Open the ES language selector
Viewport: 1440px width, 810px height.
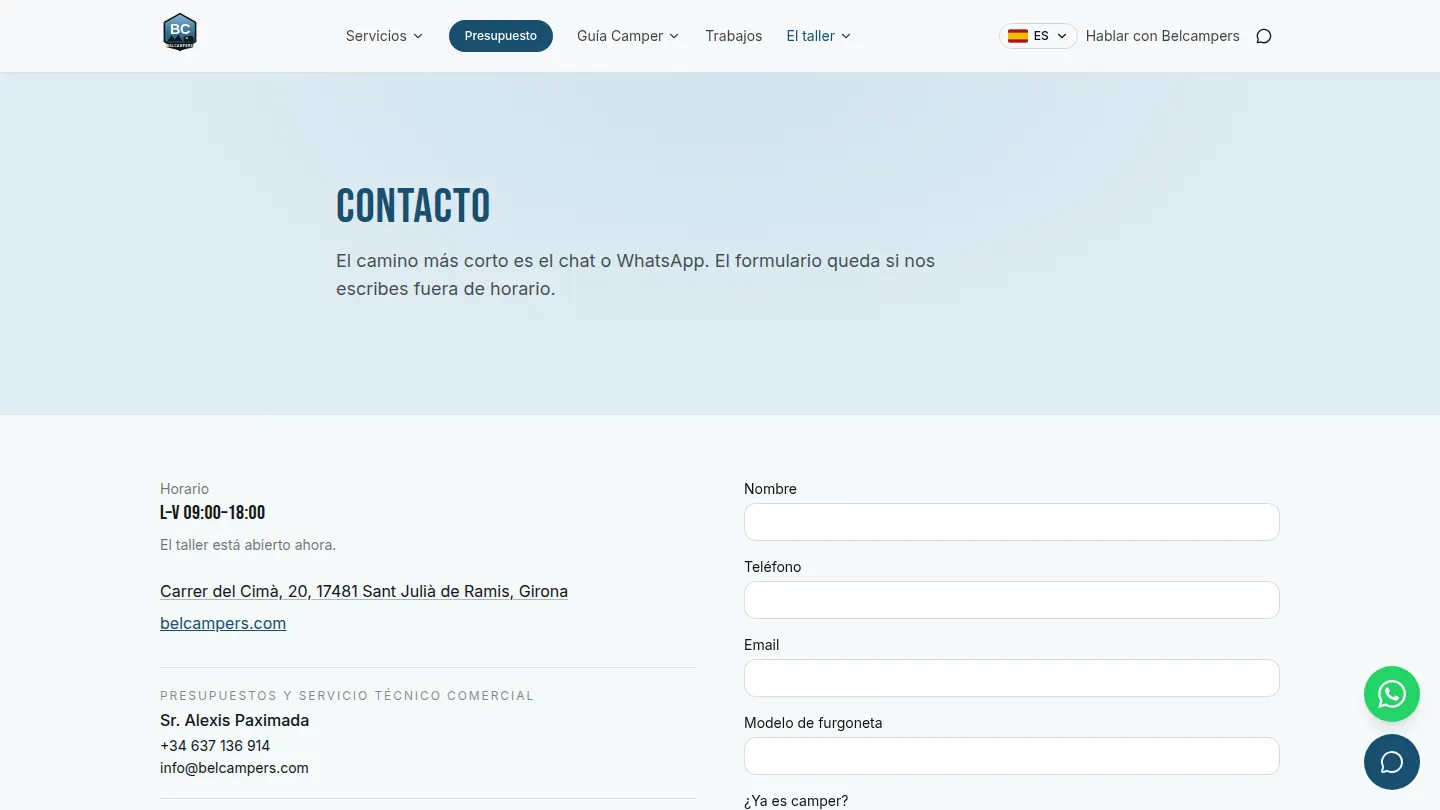(x=1038, y=36)
